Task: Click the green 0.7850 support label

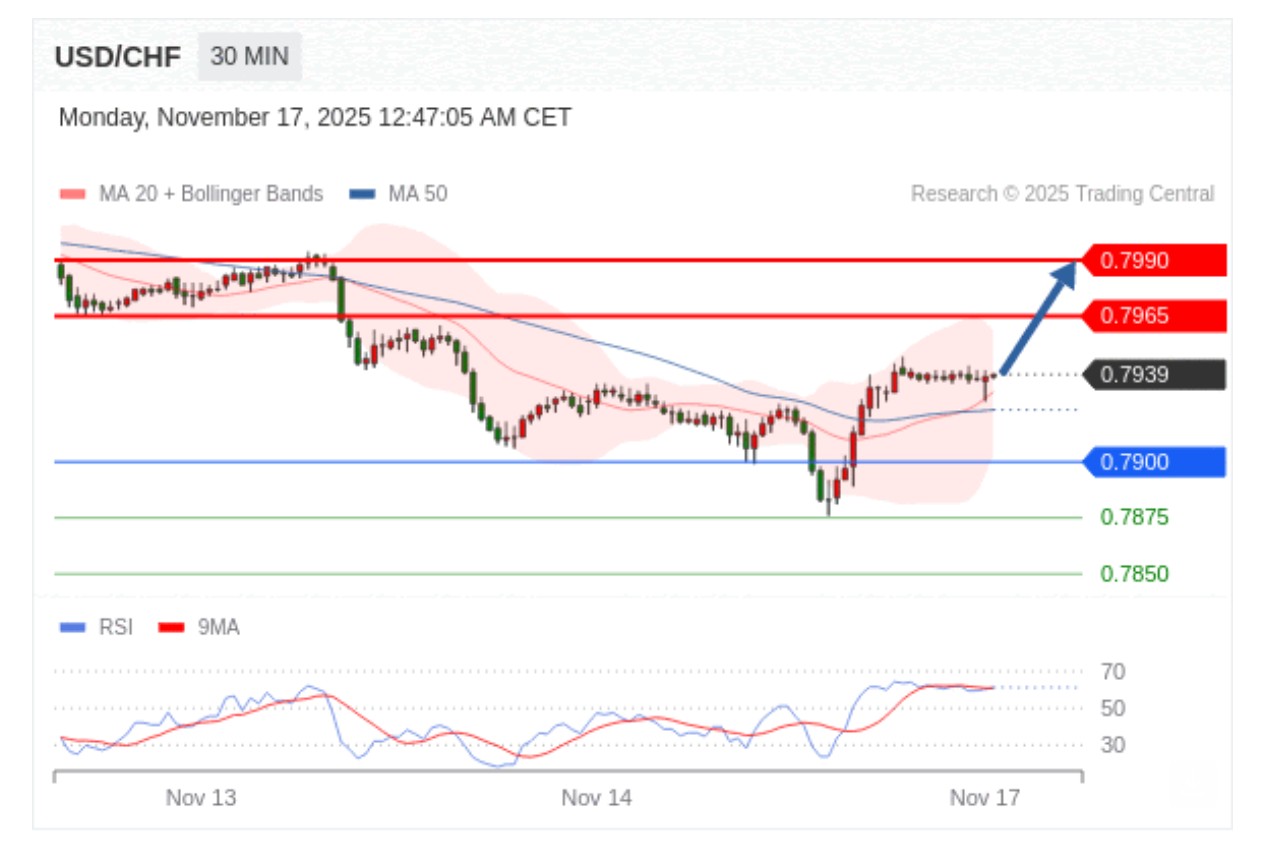Action: point(1134,574)
